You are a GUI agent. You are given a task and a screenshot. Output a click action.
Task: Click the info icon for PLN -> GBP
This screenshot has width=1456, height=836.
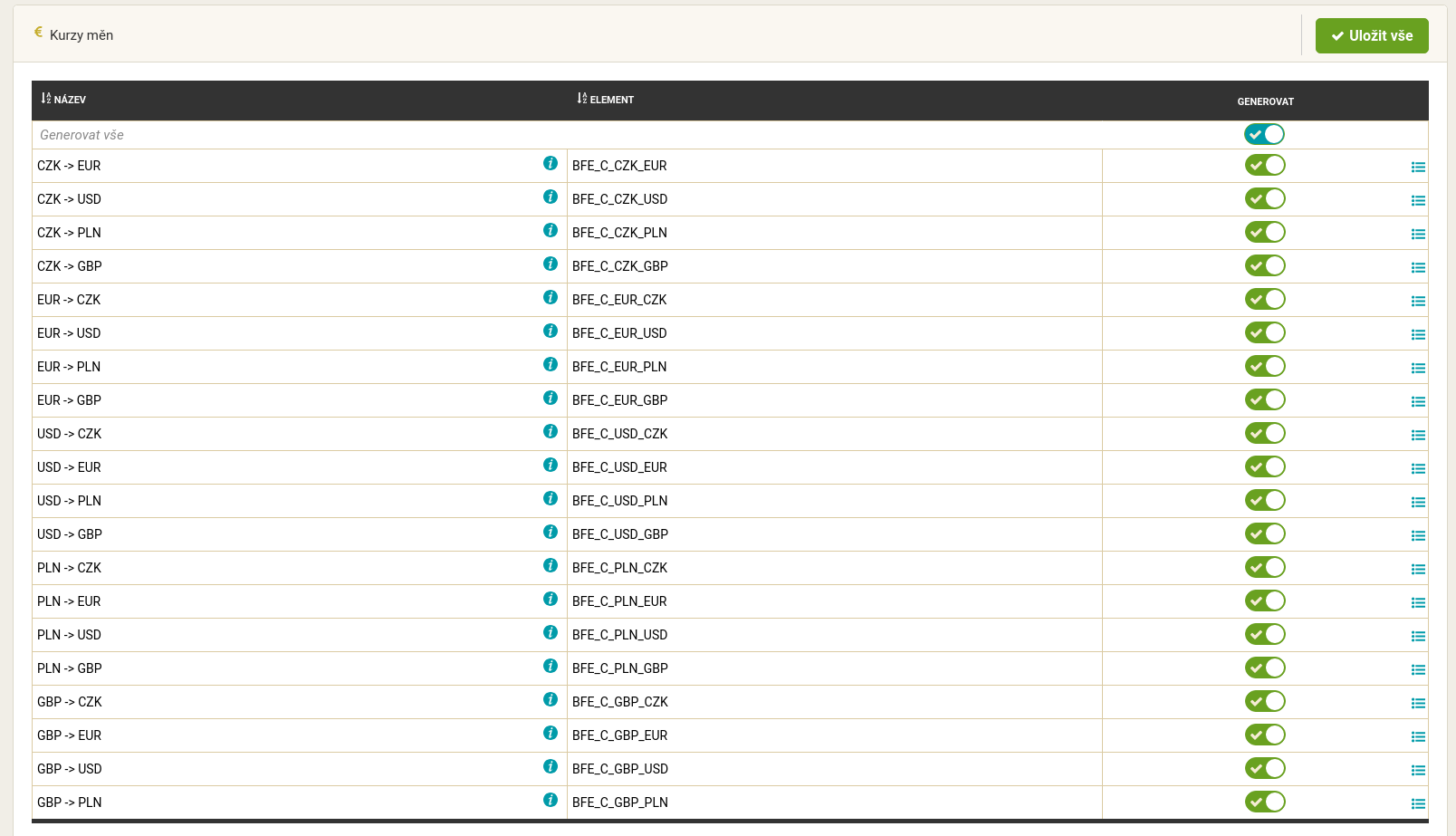point(550,667)
